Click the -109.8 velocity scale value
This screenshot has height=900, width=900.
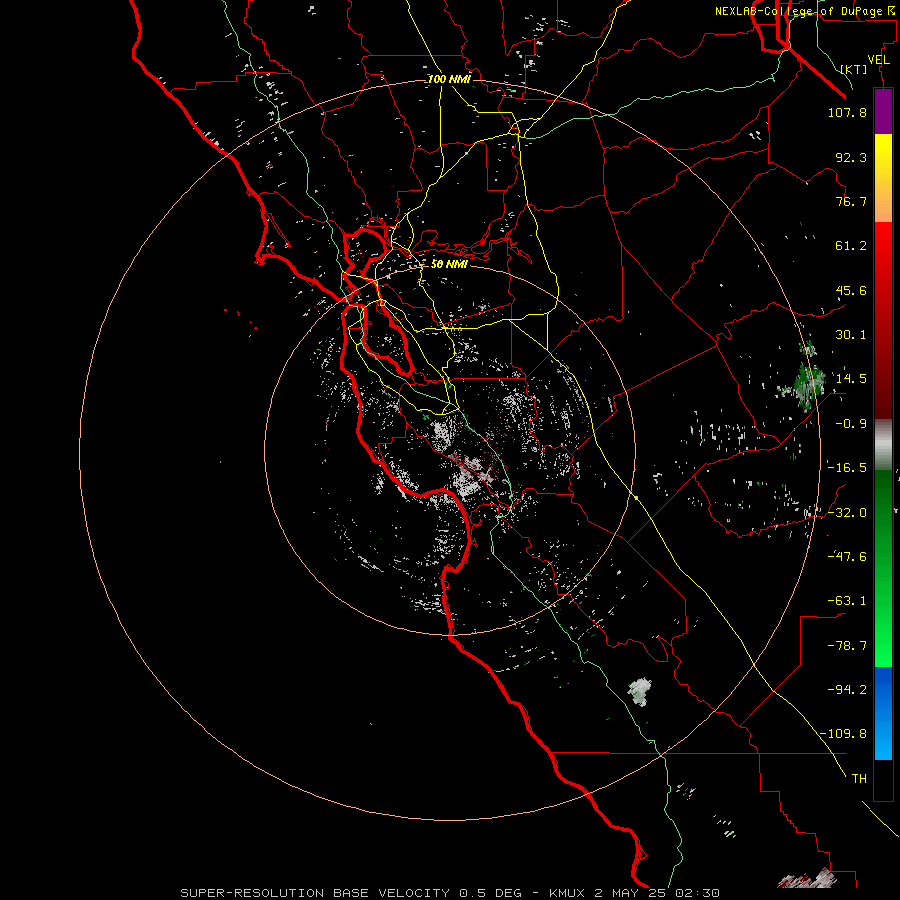click(843, 734)
